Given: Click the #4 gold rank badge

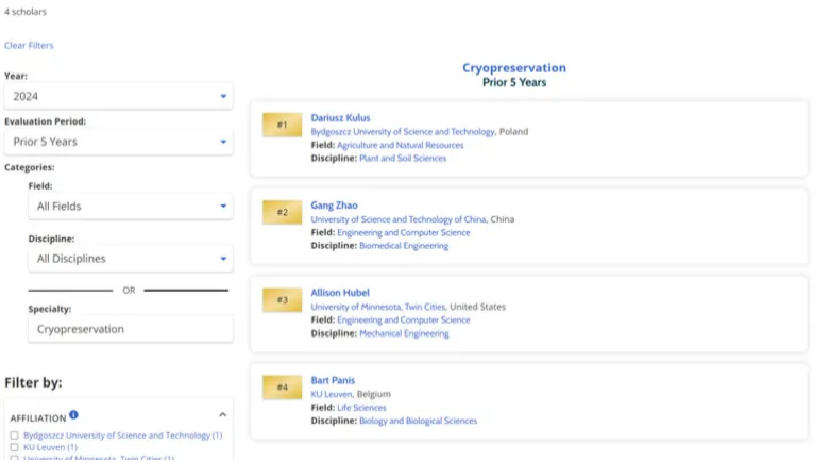Looking at the screenshot, I should [281, 387].
